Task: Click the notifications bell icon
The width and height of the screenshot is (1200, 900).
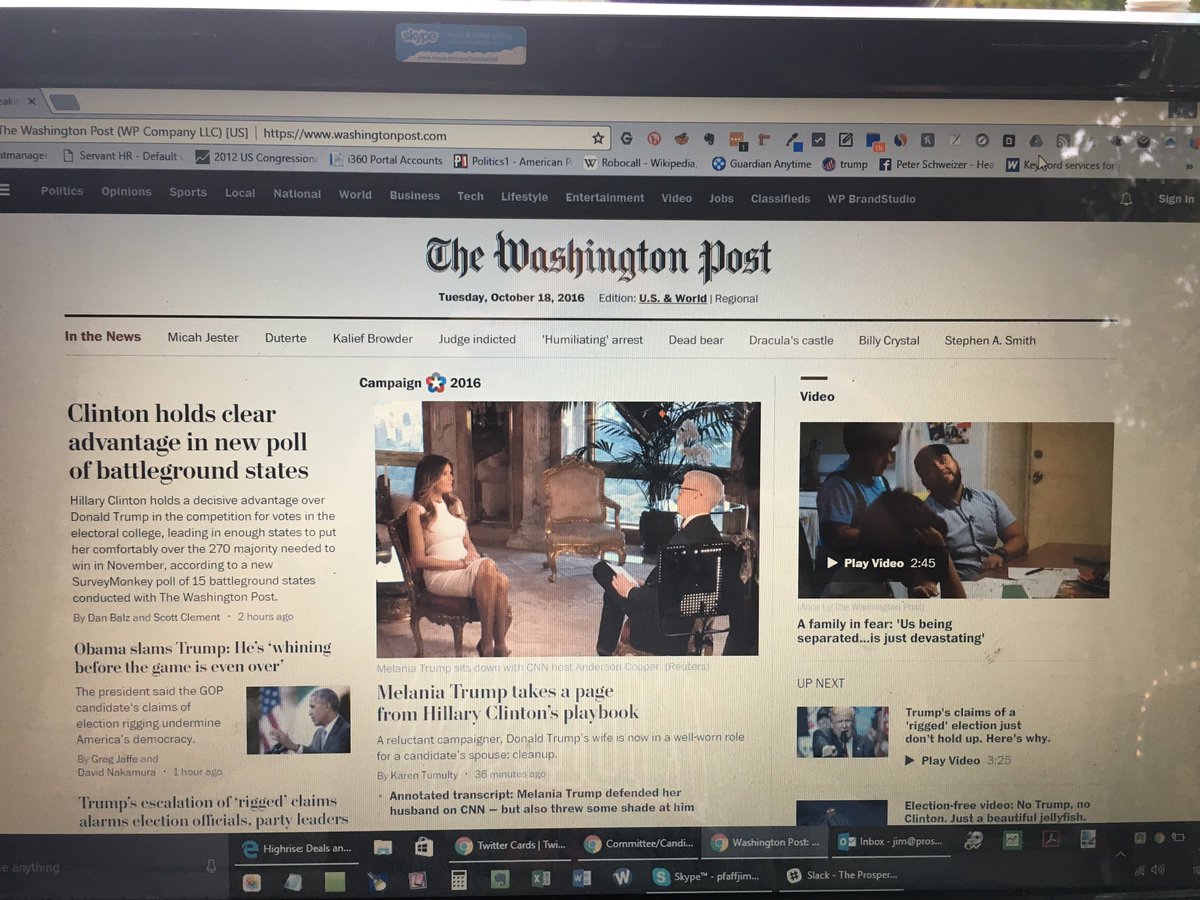Action: click(1127, 199)
